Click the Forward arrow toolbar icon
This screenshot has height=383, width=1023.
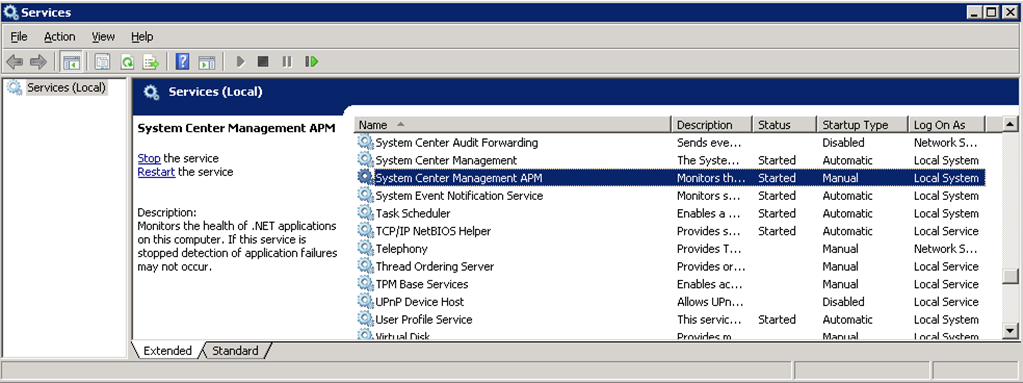38,62
